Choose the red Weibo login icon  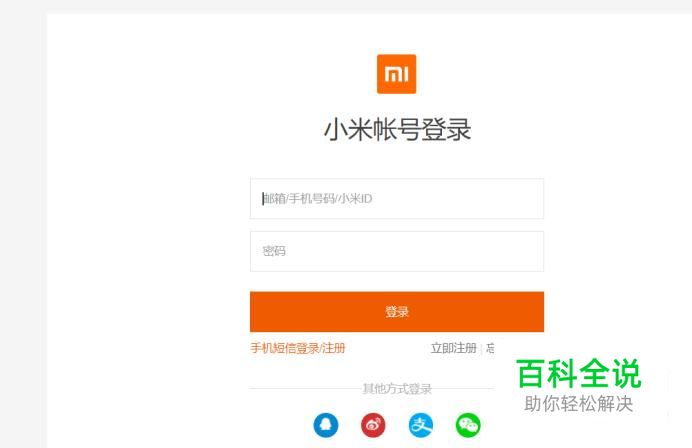(373, 425)
